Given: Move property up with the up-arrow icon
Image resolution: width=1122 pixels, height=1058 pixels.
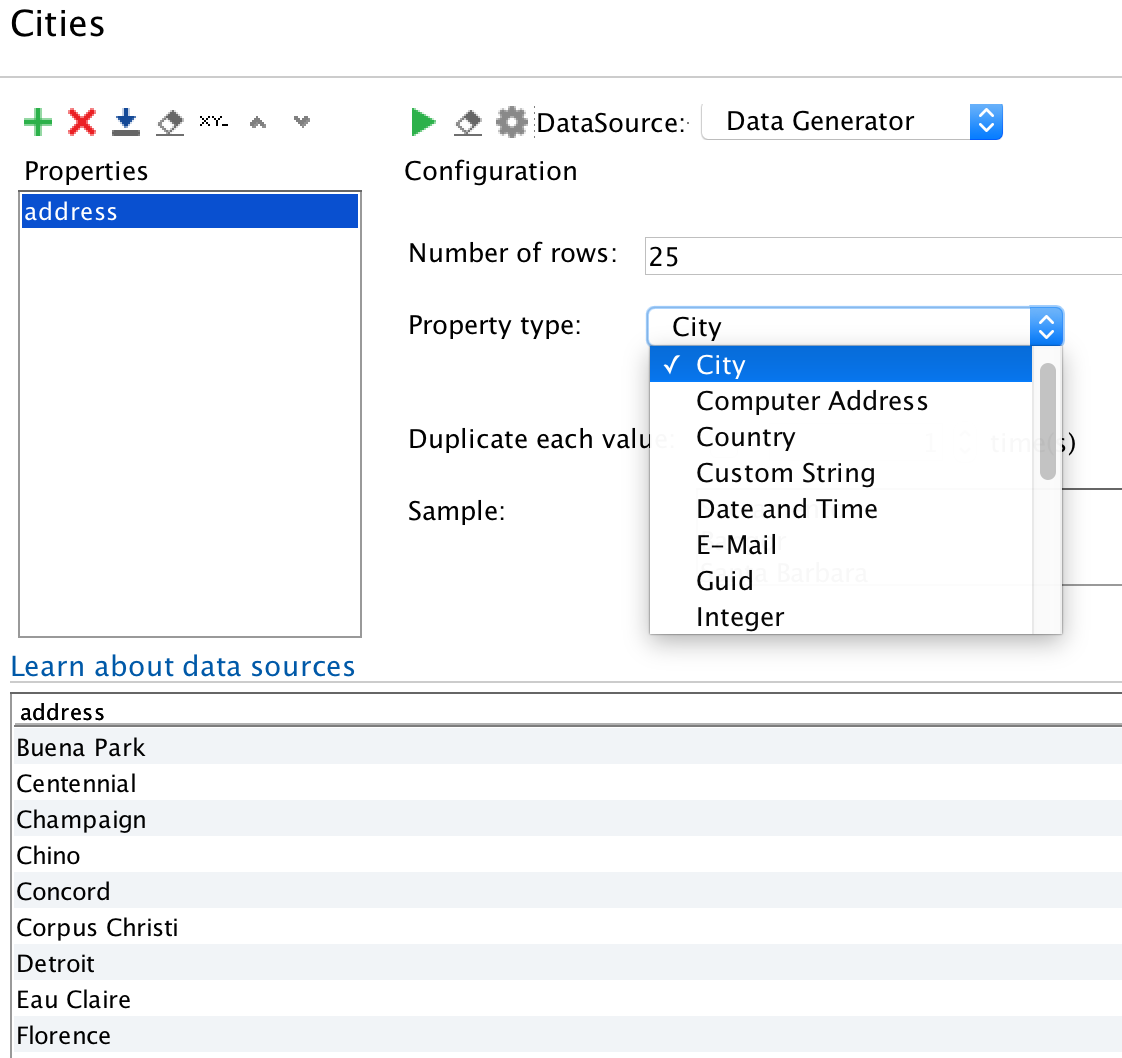Looking at the screenshot, I should pos(257,121).
